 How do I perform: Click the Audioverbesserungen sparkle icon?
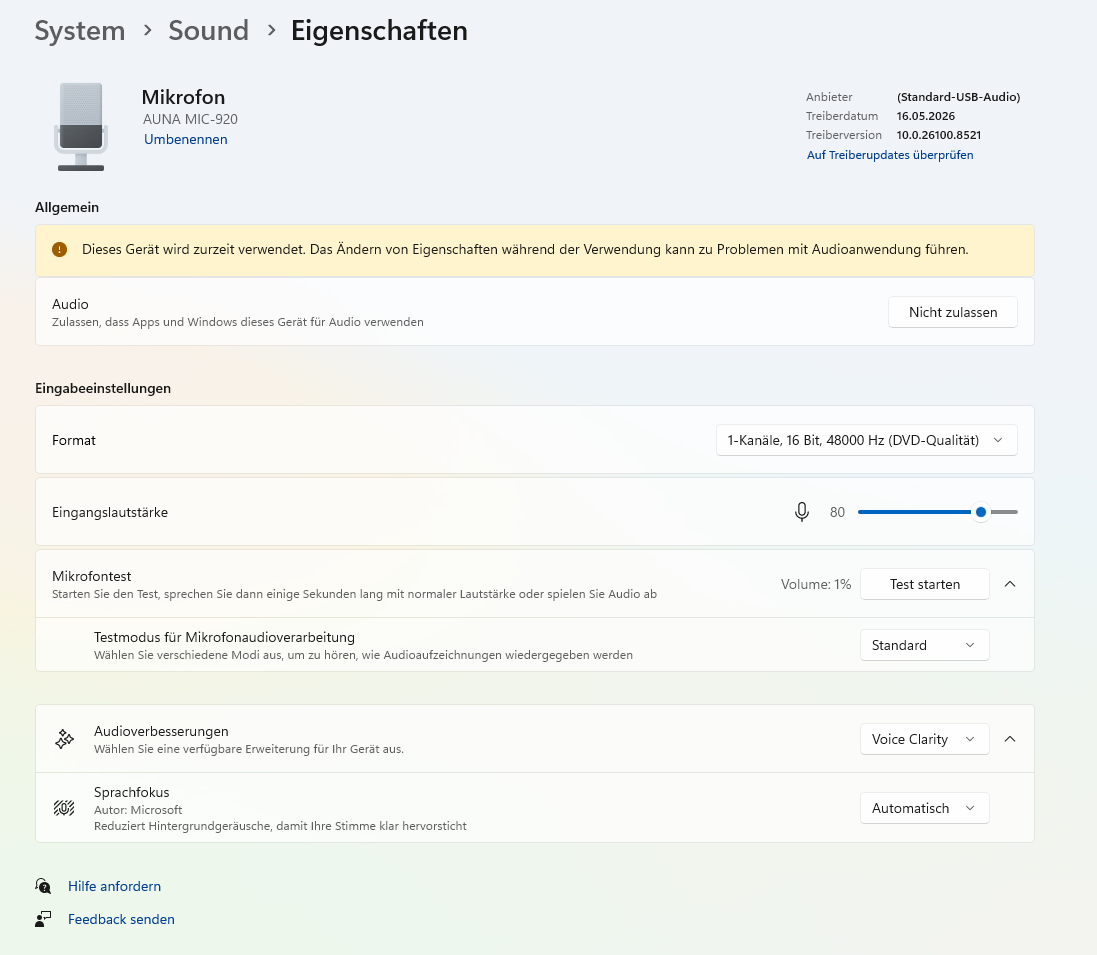coord(64,739)
